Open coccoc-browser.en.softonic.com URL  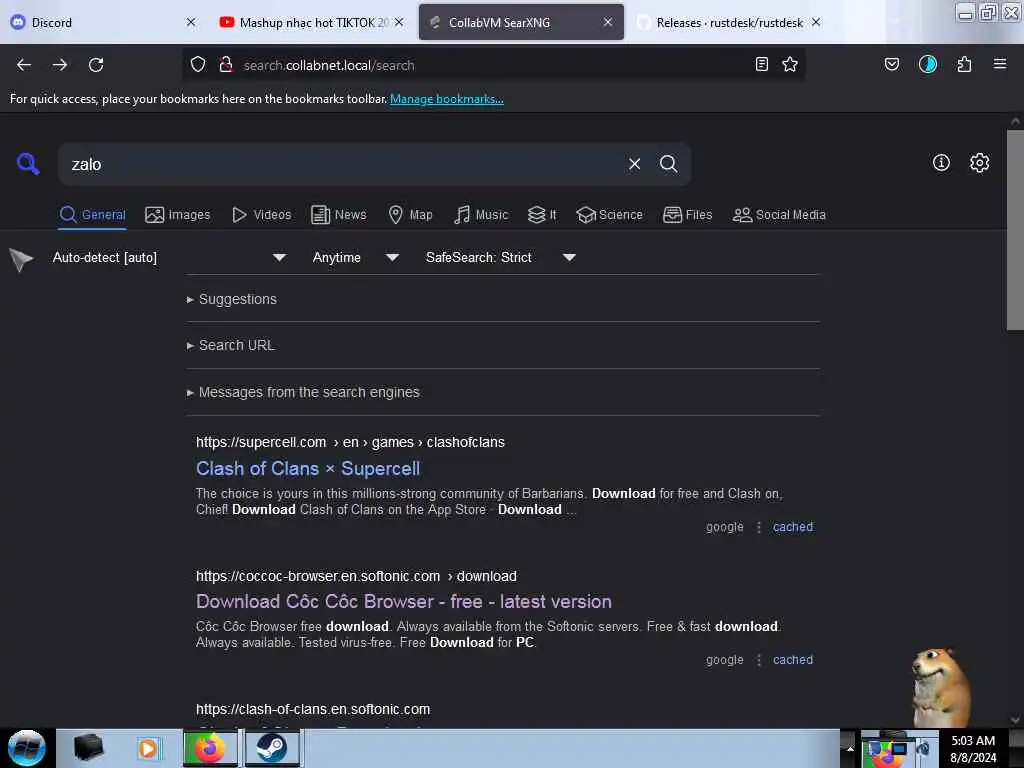pyautogui.click(x=356, y=576)
